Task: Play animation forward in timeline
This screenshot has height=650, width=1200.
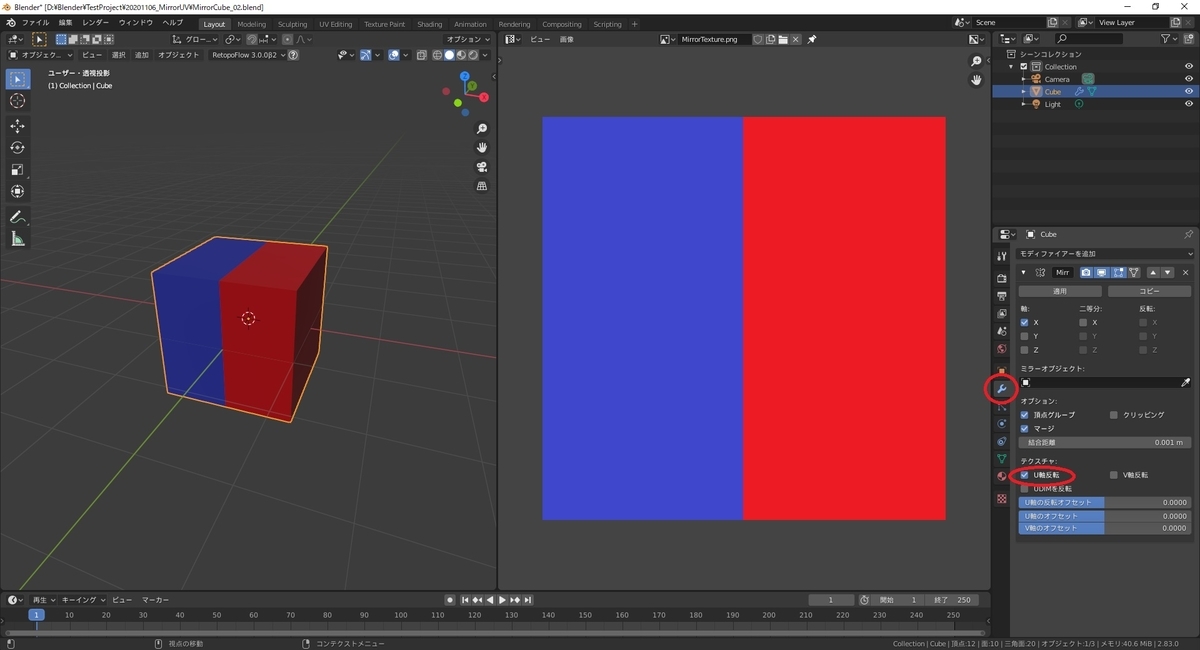Action: click(x=502, y=600)
